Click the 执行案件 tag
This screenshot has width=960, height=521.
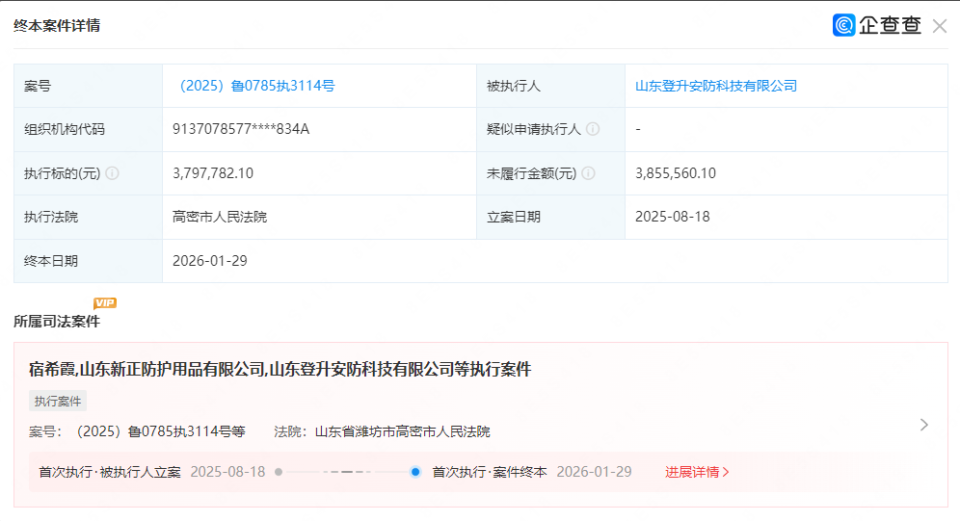(x=58, y=401)
